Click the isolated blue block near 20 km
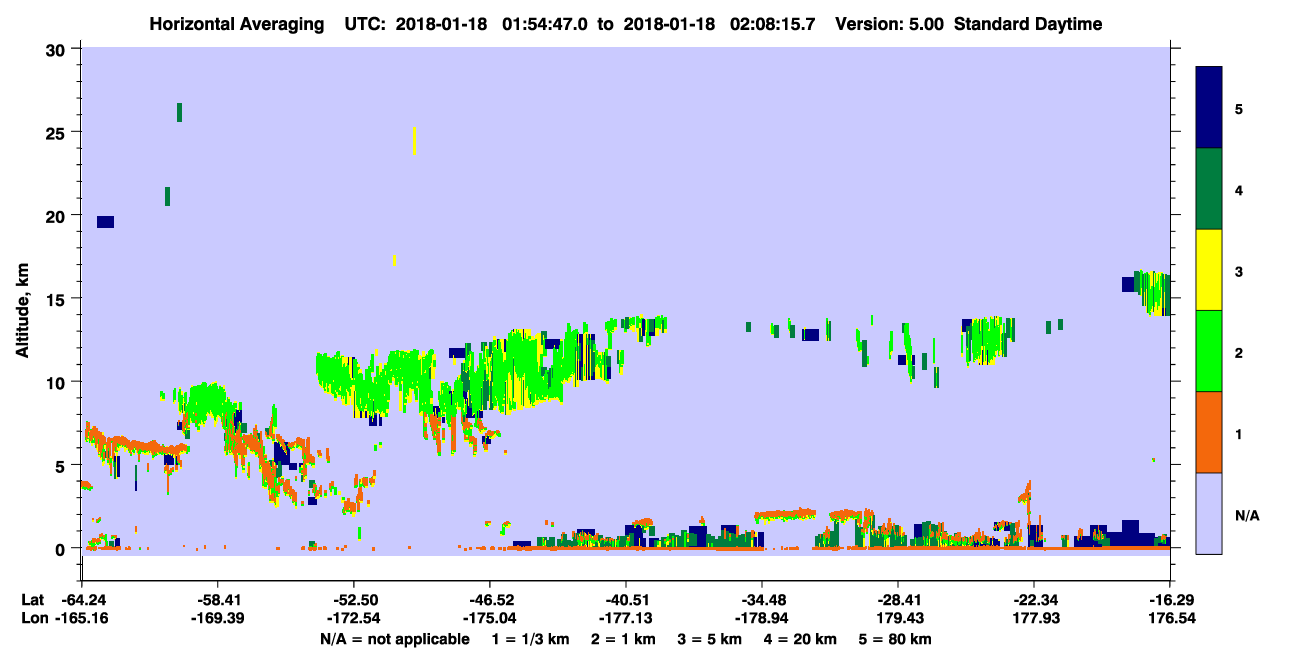The width and height of the screenshot is (1300, 667). 105,222
